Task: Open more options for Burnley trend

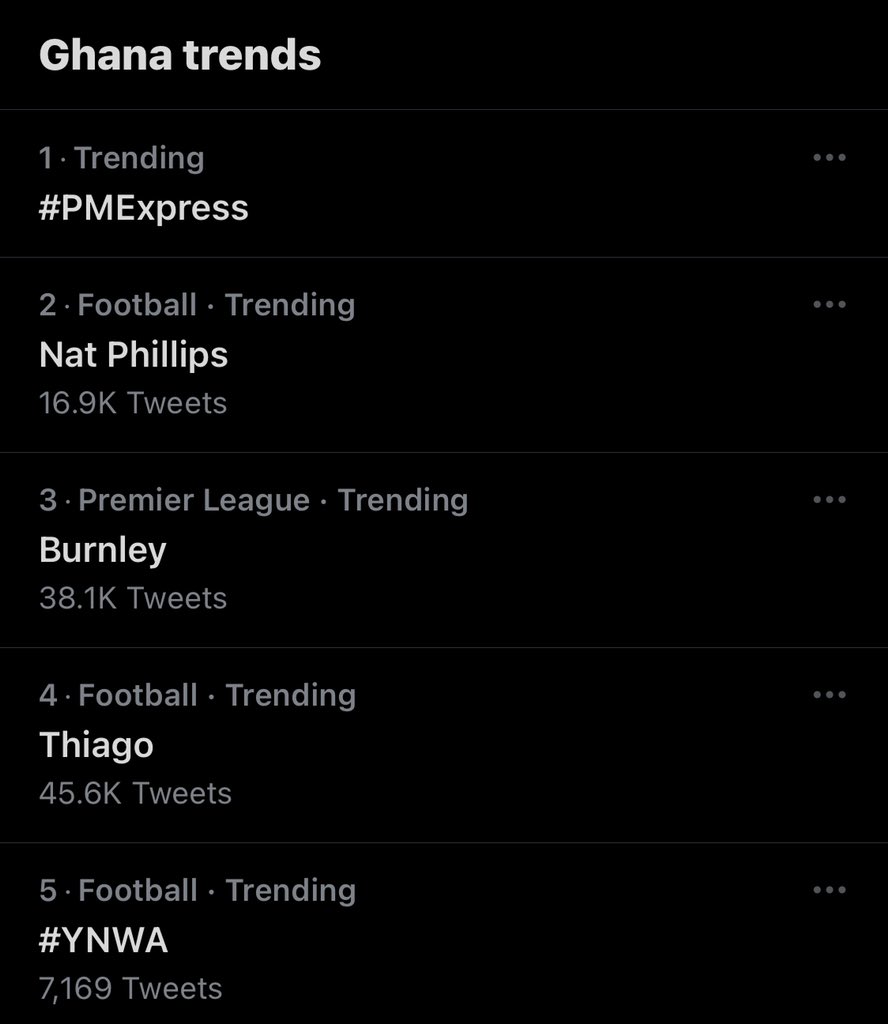Action: click(x=829, y=500)
